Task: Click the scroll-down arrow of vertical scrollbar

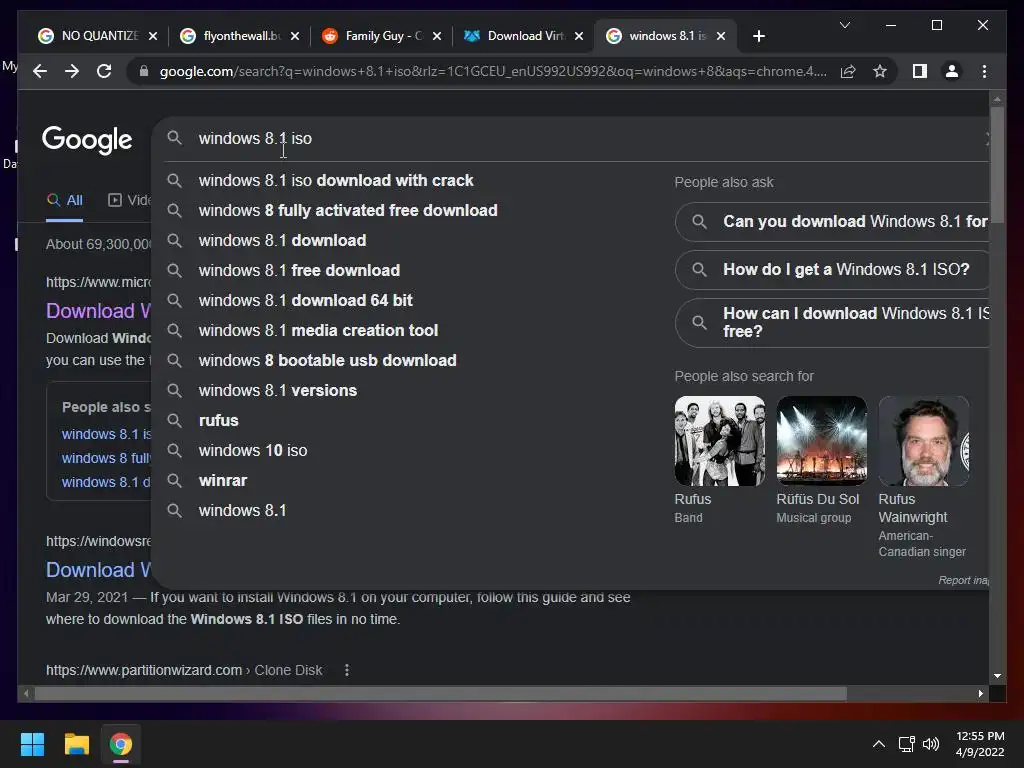Action: click(x=997, y=676)
